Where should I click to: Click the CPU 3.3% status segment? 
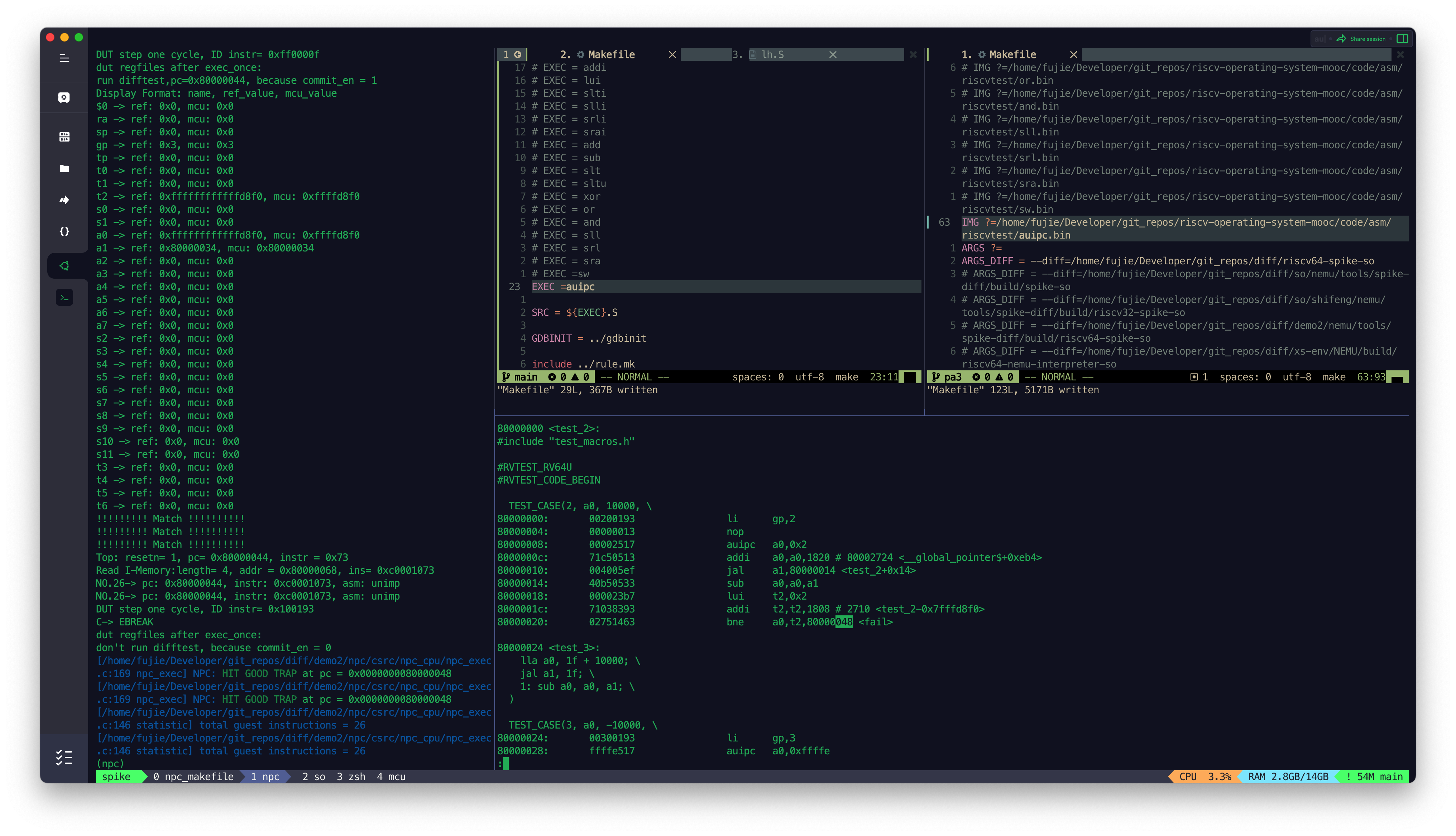pos(1204,776)
